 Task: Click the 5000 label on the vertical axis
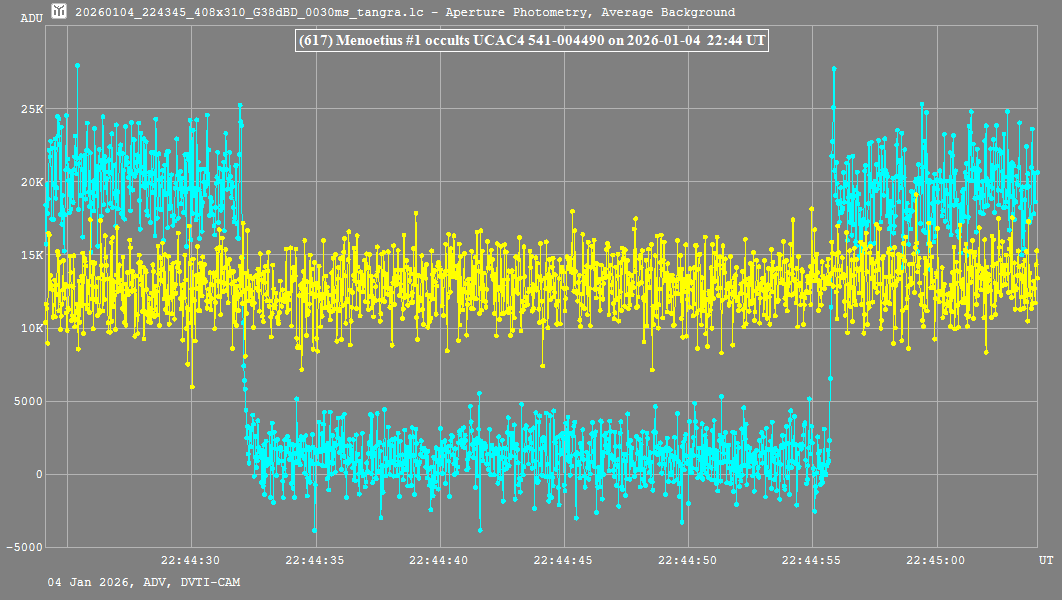point(29,401)
